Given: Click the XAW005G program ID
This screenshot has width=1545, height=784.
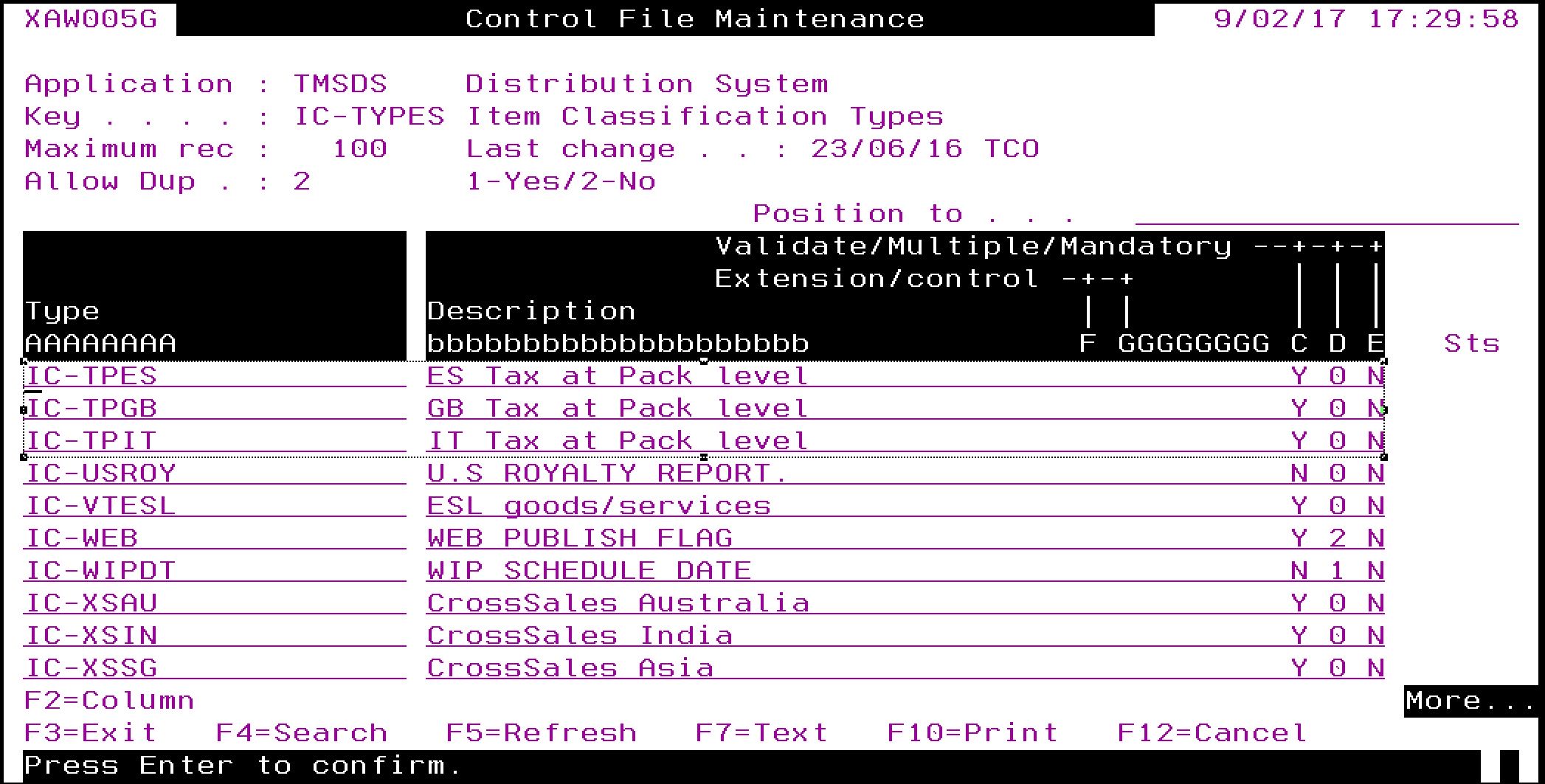Looking at the screenshot, I should pos(90,19).
